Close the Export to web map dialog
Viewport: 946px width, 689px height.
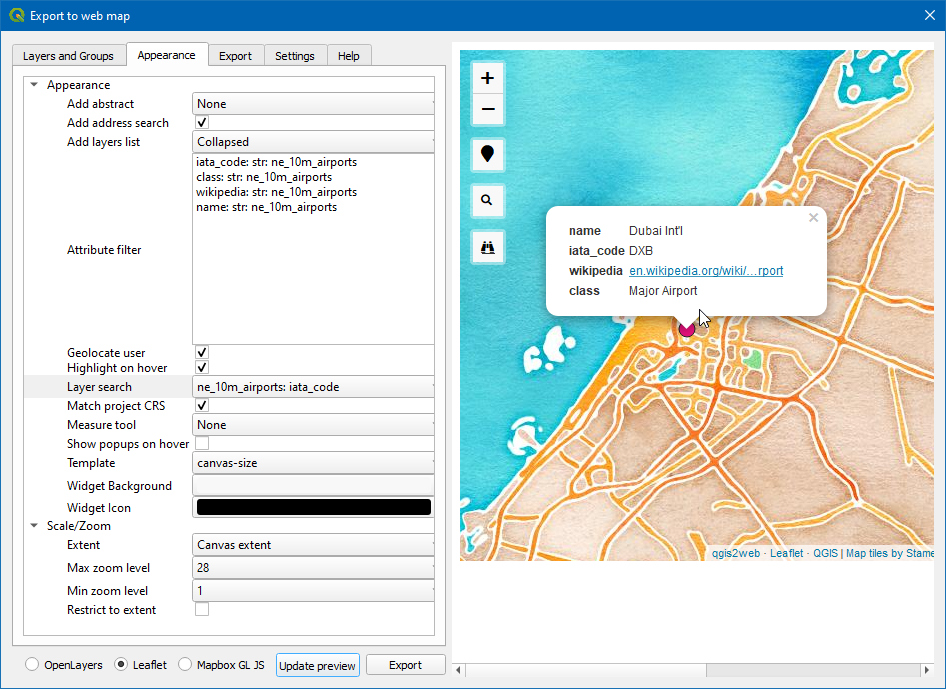tap(929, 15)
